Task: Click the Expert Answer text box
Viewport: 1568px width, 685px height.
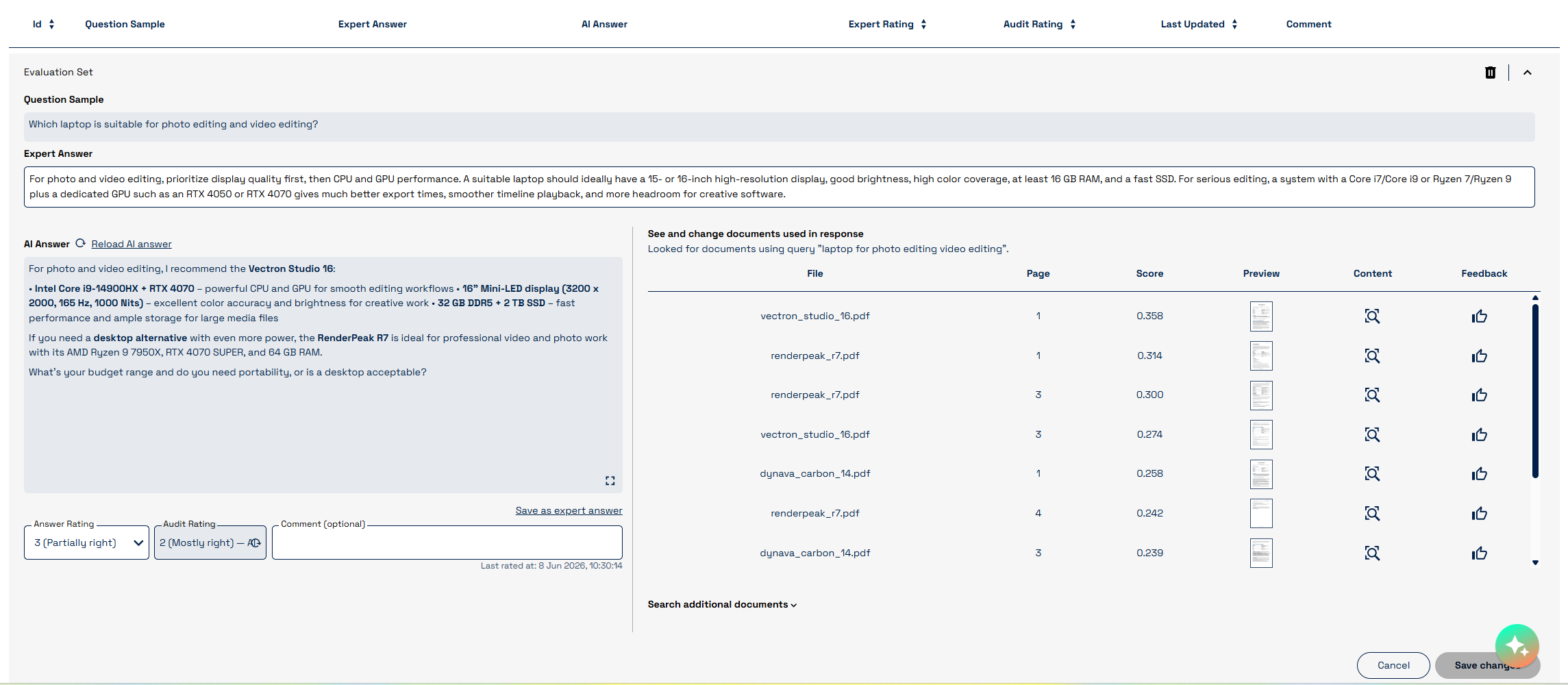Action: [x=779, y=187]
